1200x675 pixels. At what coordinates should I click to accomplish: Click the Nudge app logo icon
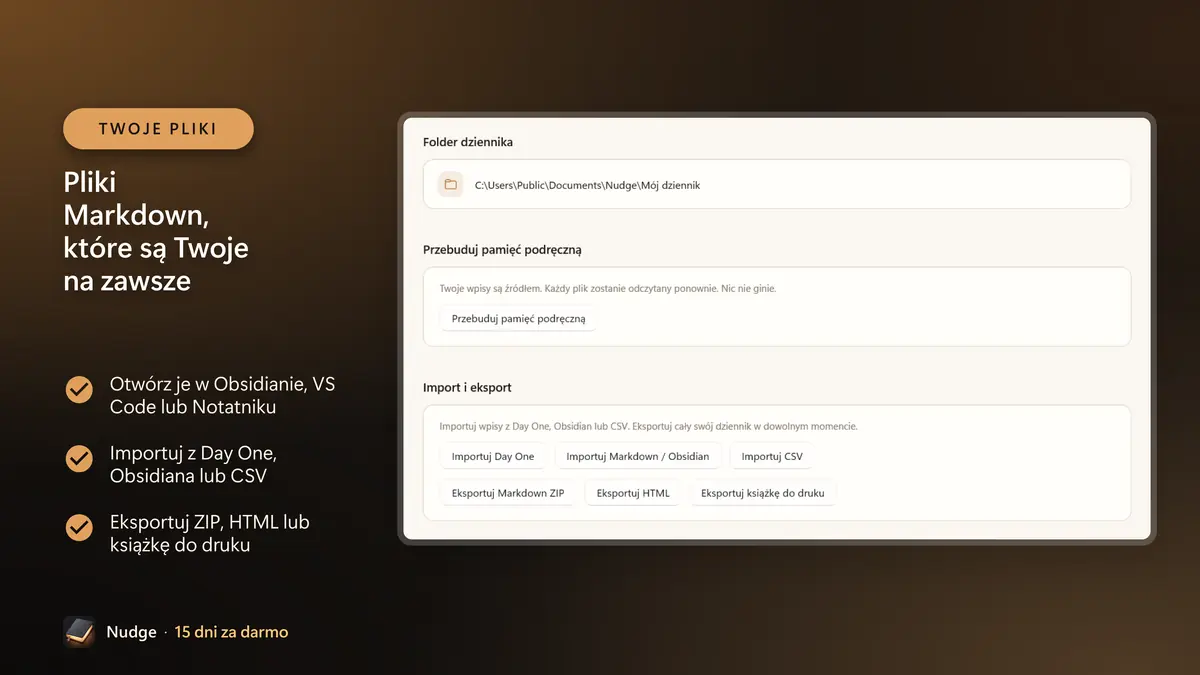(79, 632)
